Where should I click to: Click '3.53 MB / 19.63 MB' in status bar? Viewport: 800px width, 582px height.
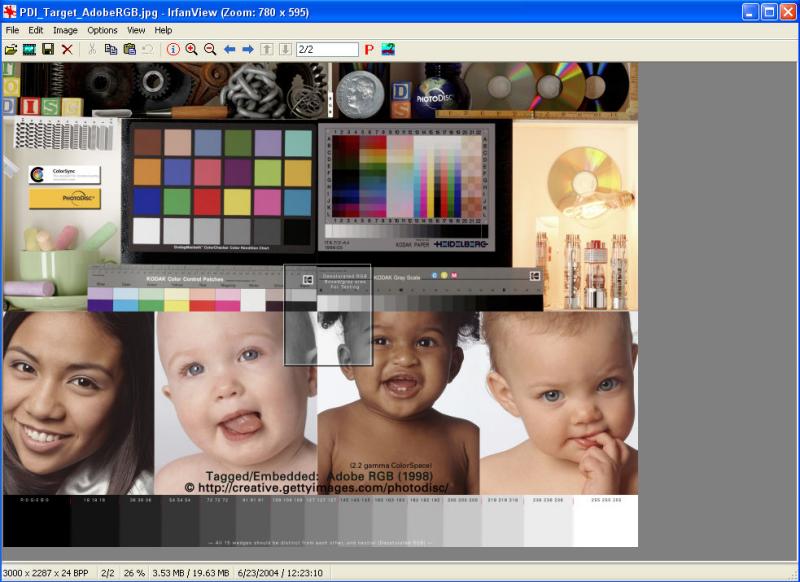(191, 573)
